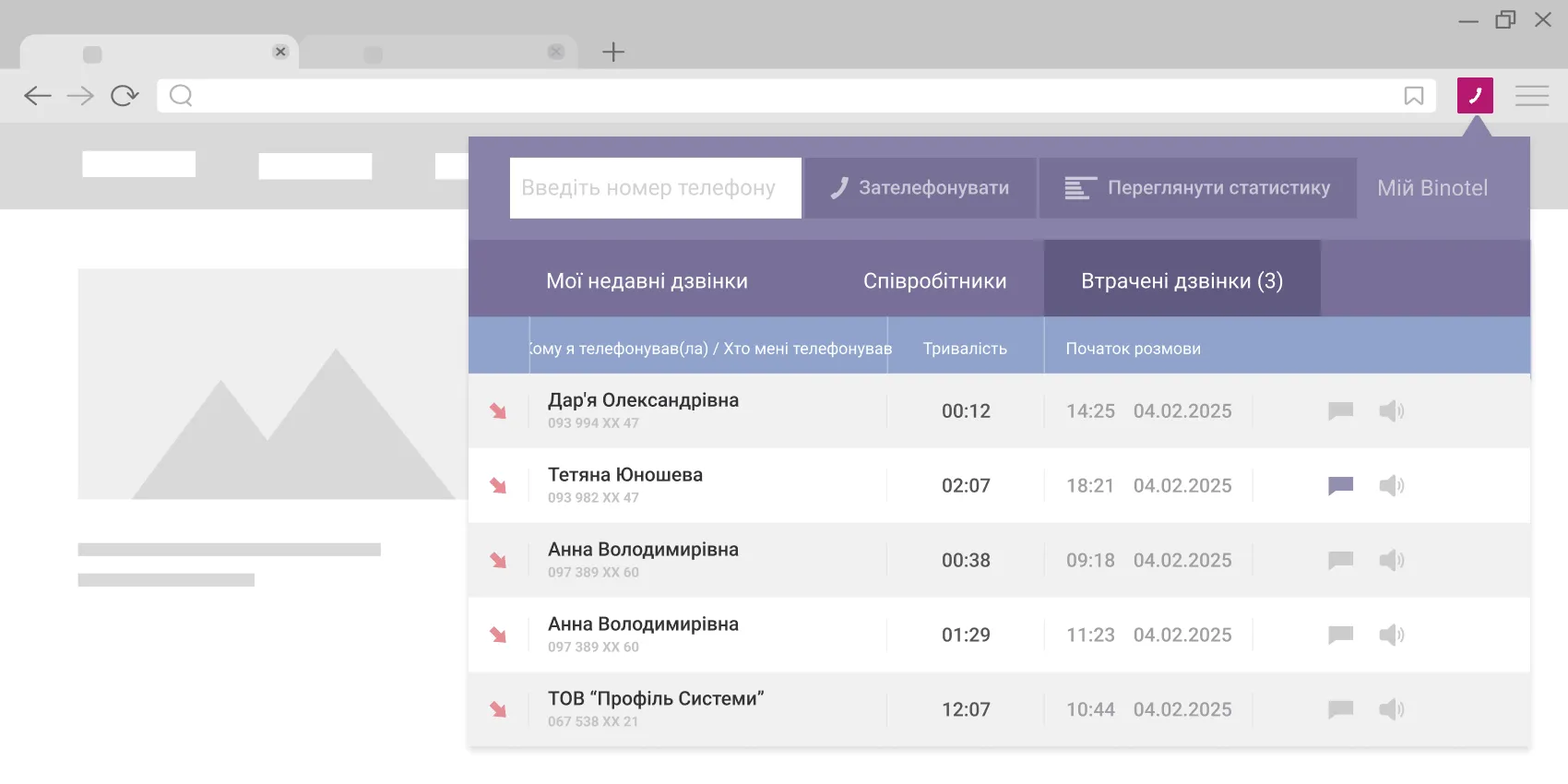Switch to Співробітники tab
This screenshot has width=1568, height=784.
(x=935, y=281)
